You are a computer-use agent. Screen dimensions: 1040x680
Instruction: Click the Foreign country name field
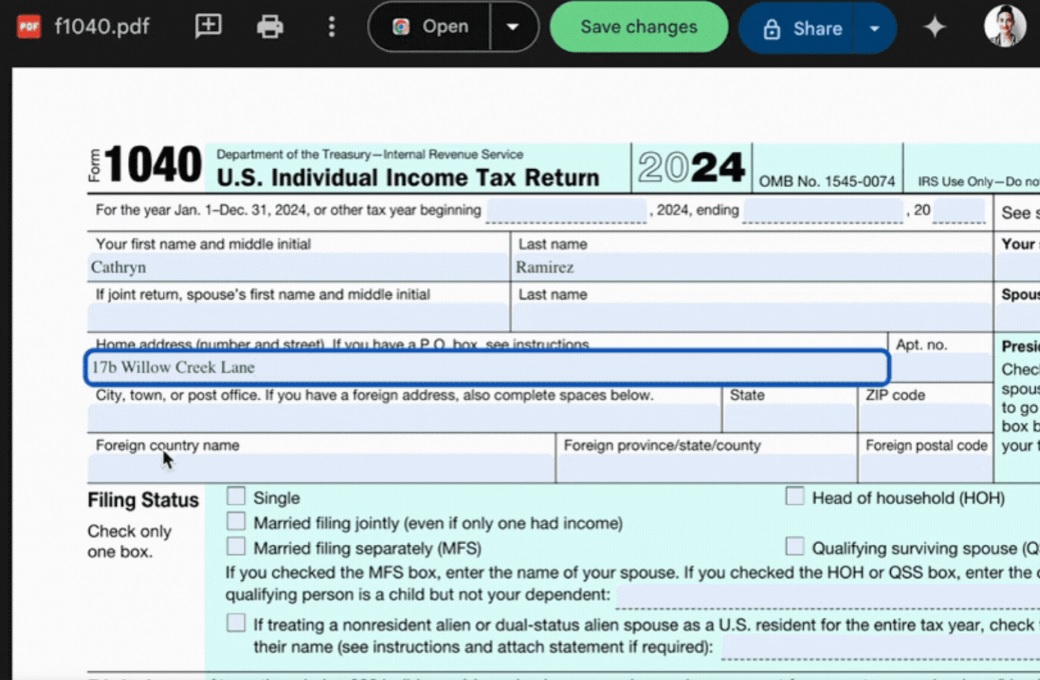[321, 468]
